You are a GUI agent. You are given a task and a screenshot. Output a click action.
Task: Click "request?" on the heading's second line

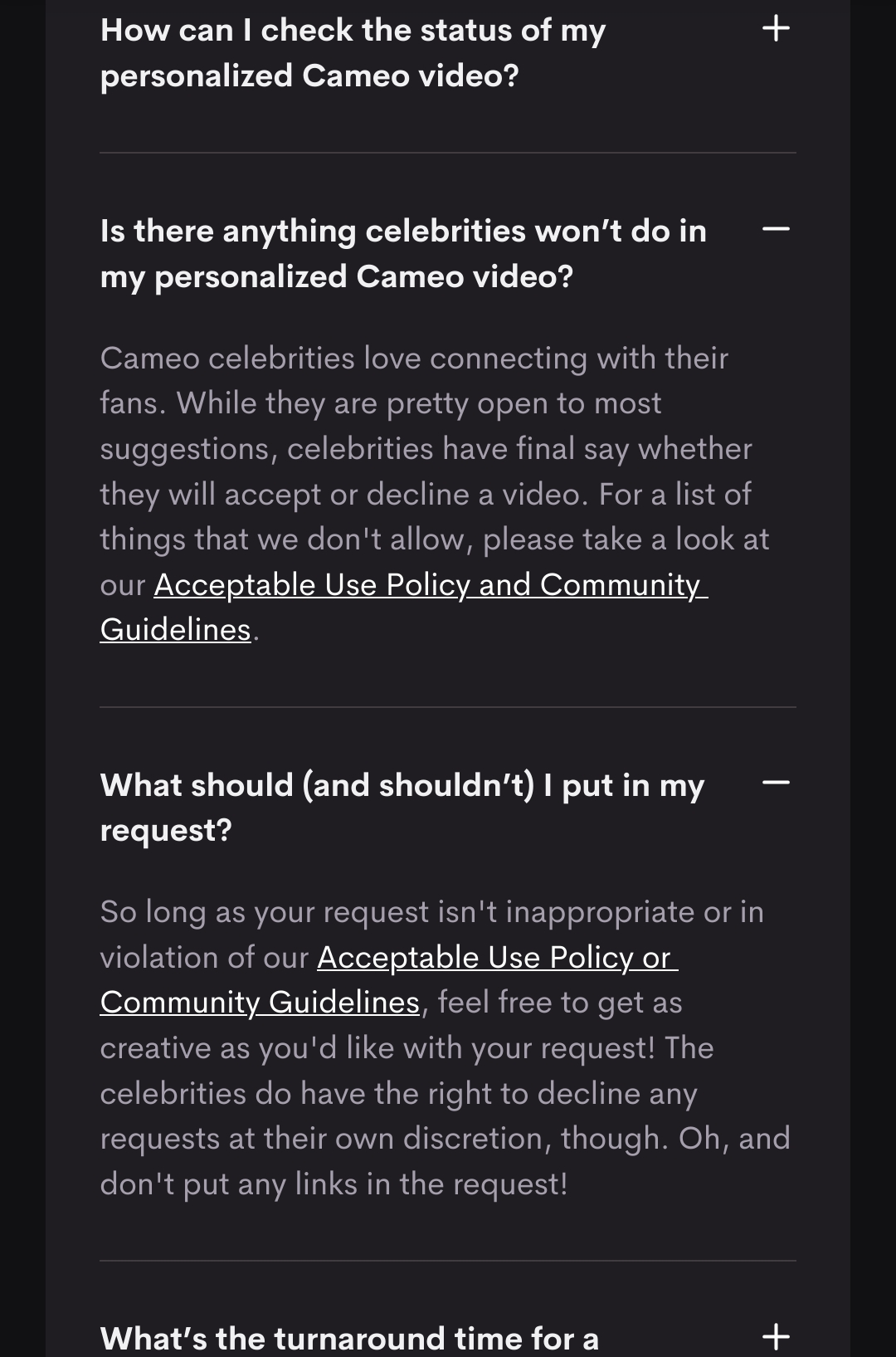(166, 830)
